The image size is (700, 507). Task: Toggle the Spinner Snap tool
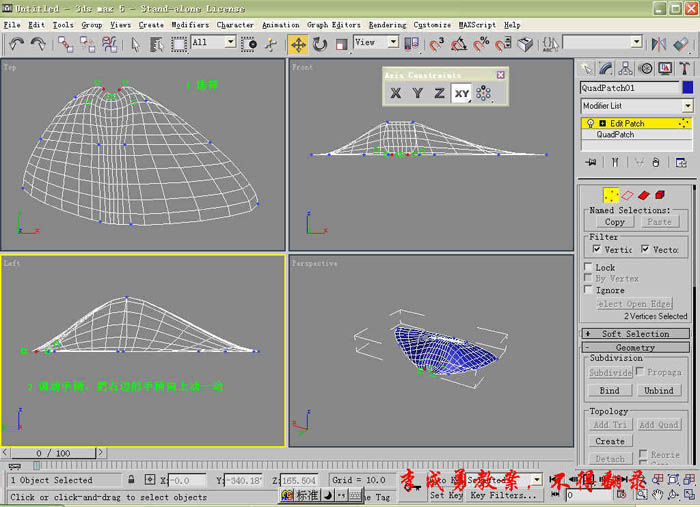pos(503,44)
